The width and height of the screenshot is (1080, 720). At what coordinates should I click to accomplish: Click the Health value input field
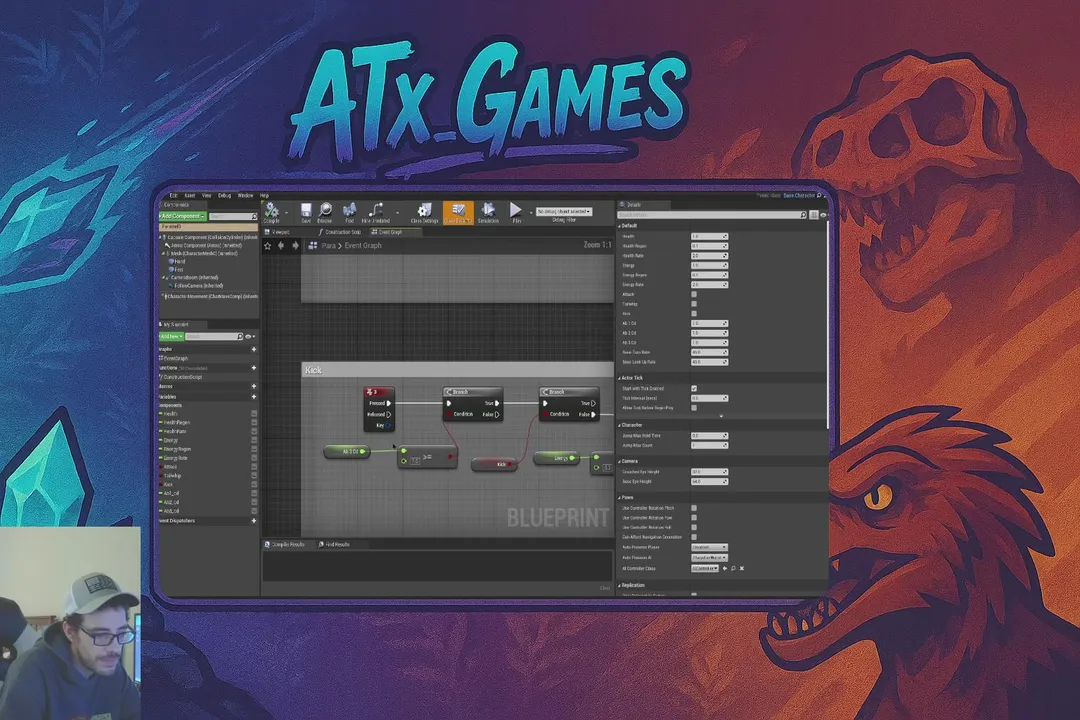point(709,236)
